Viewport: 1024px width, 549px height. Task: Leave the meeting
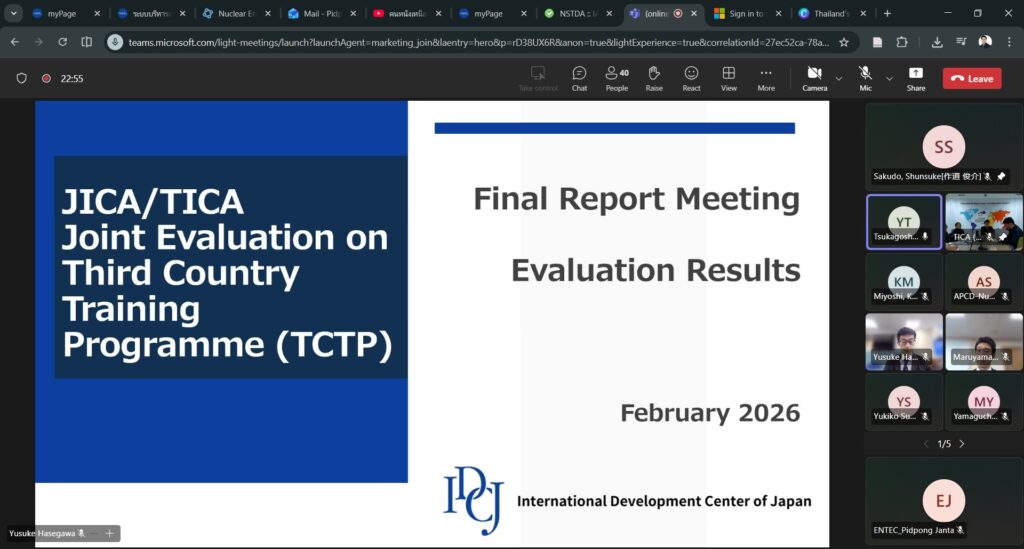click(x=972, y=78)
